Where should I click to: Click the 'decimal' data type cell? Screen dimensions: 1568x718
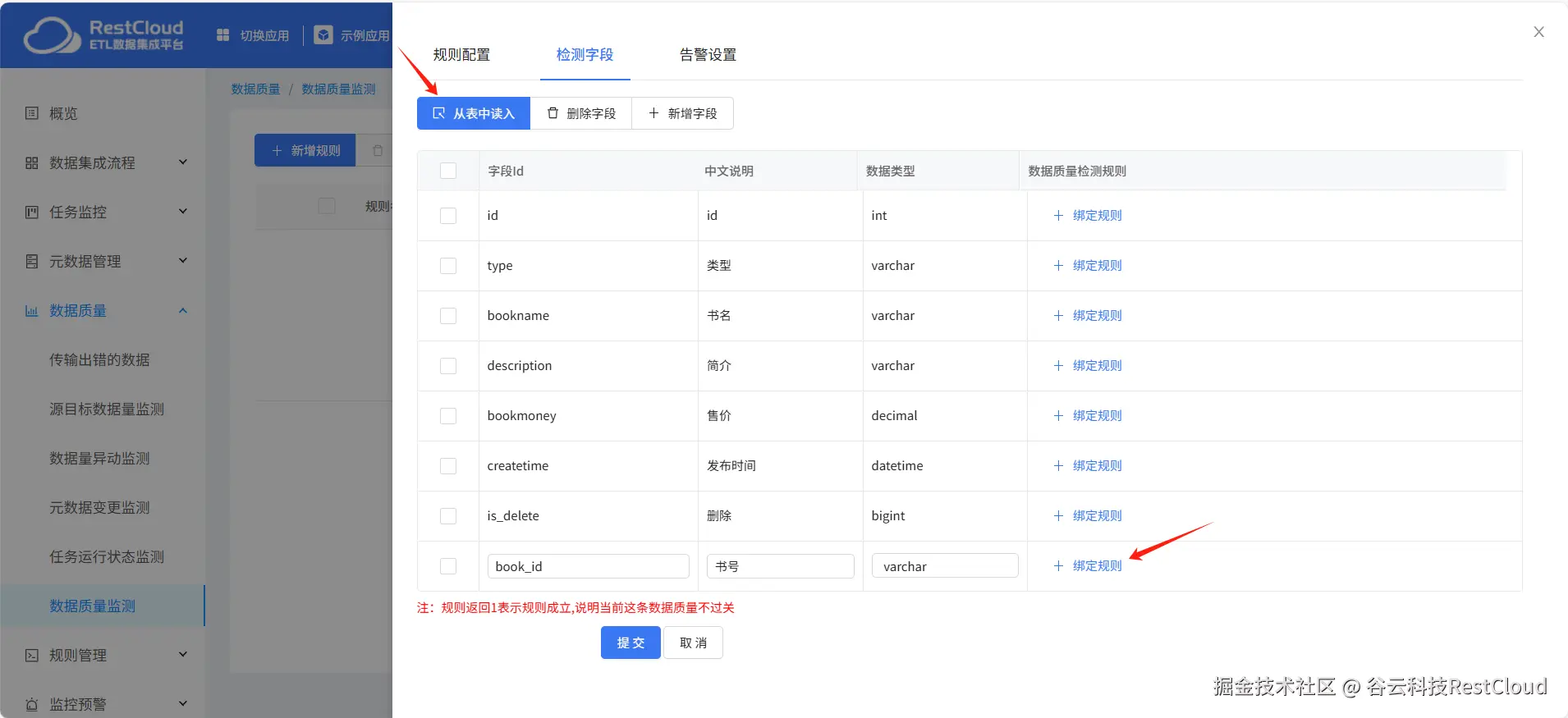945,415
